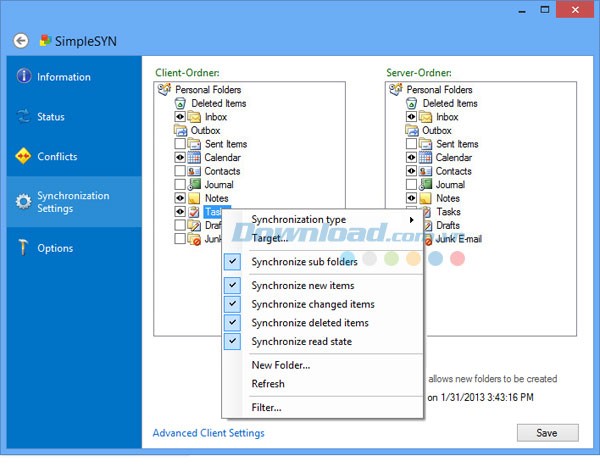Viewport: 600px width, 467px height.
Task: Select New Folder... from context menu
Action: 280,365
